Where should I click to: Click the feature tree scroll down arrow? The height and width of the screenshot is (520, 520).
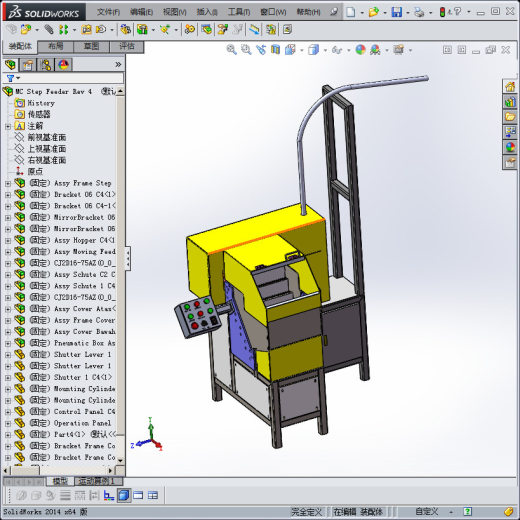coord(120,460)
